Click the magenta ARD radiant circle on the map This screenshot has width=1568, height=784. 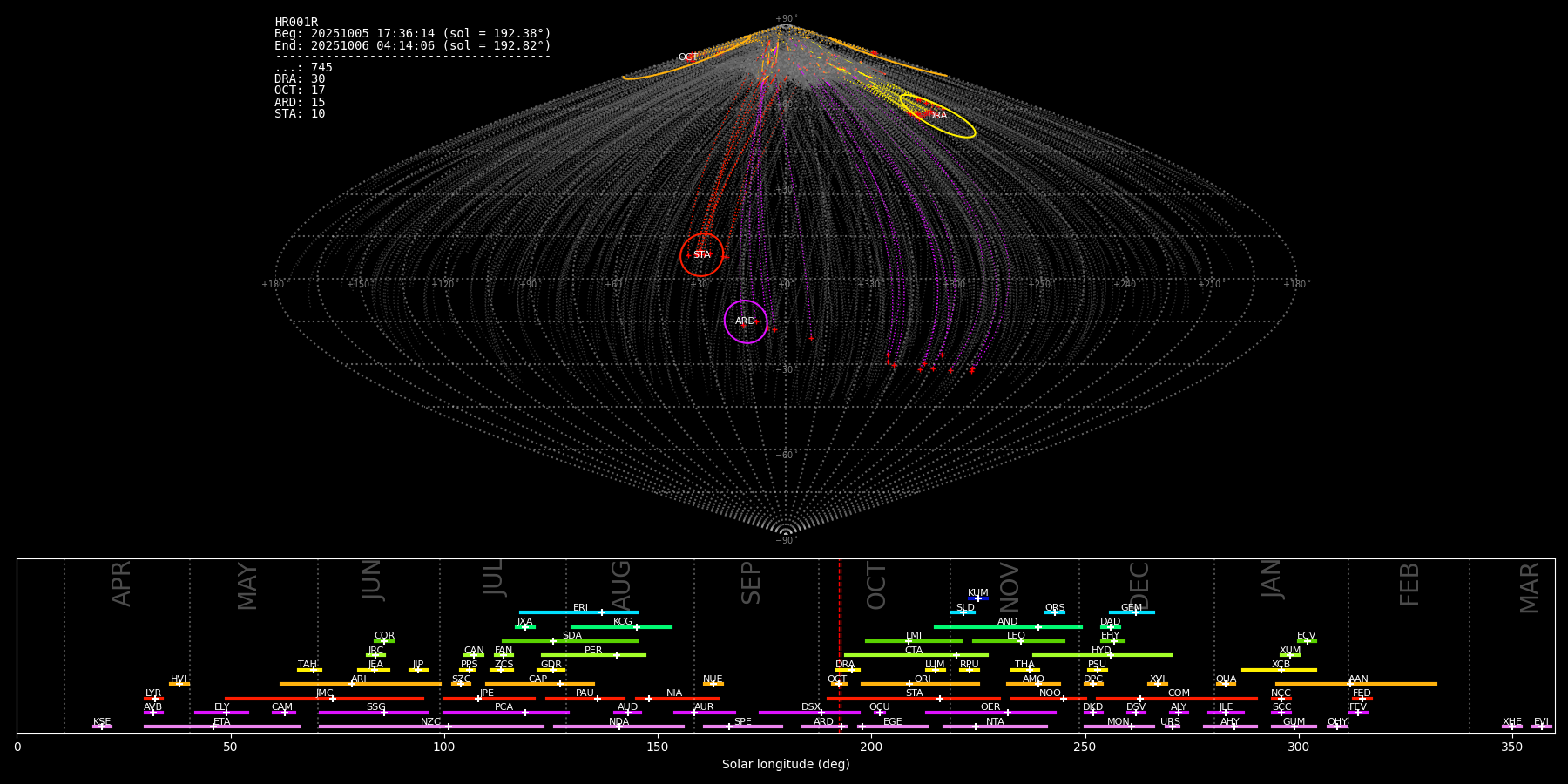click(746, 321)
